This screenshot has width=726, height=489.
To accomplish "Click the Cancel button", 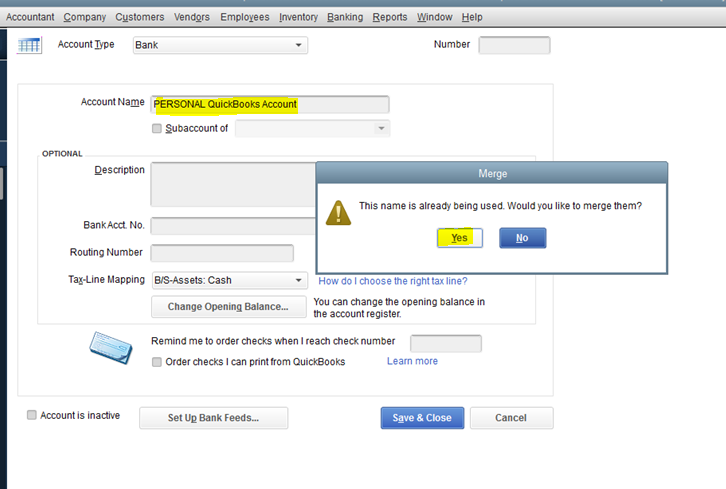I will click(511, 418).
